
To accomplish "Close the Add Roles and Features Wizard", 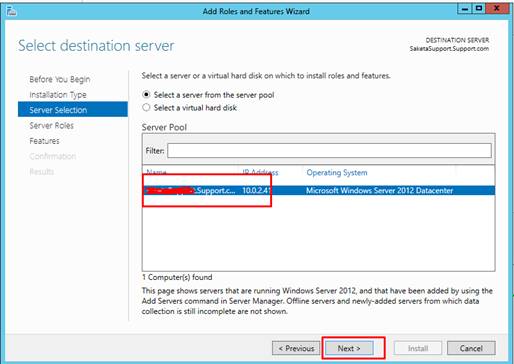I will (497, 8).
